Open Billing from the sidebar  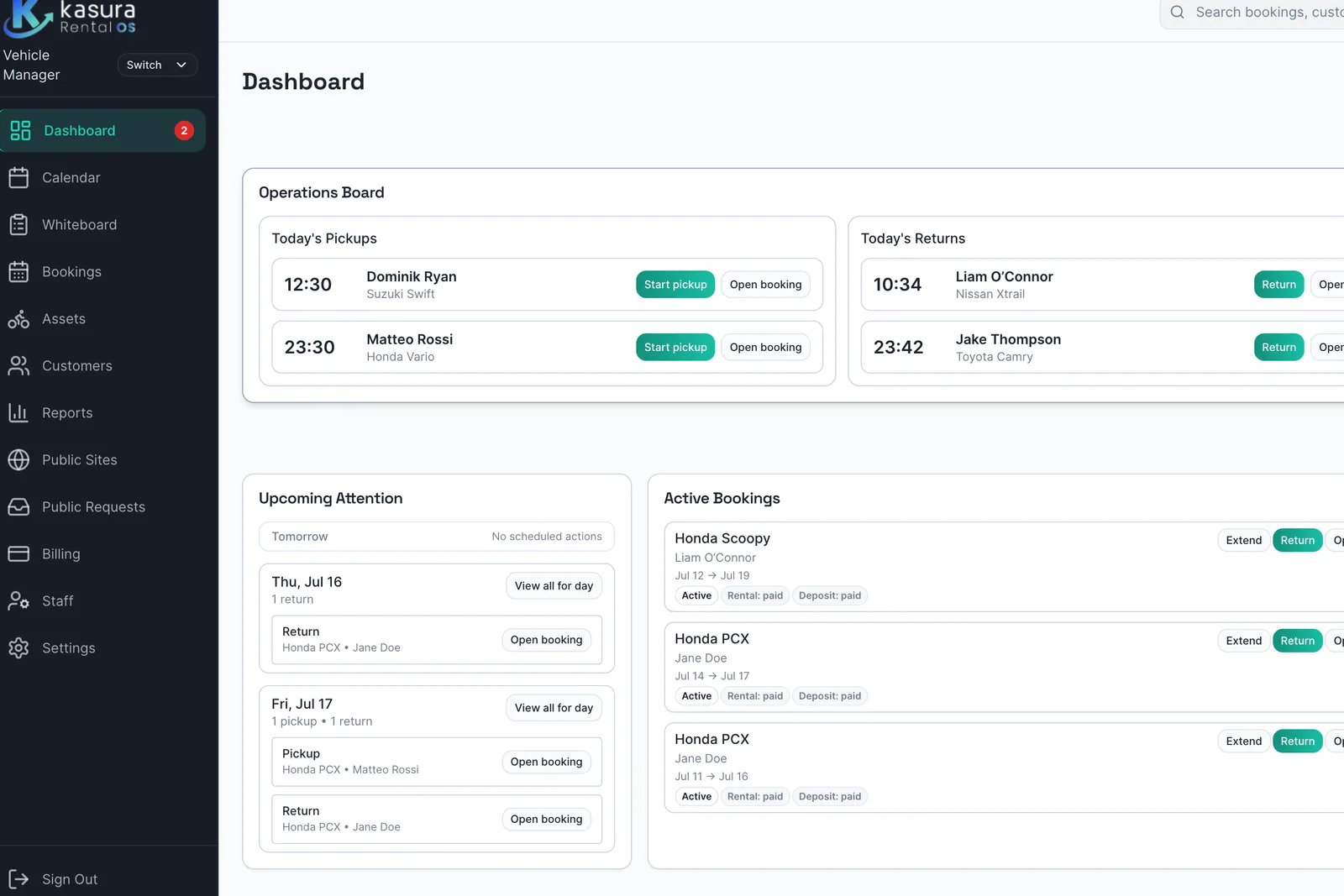102,553
